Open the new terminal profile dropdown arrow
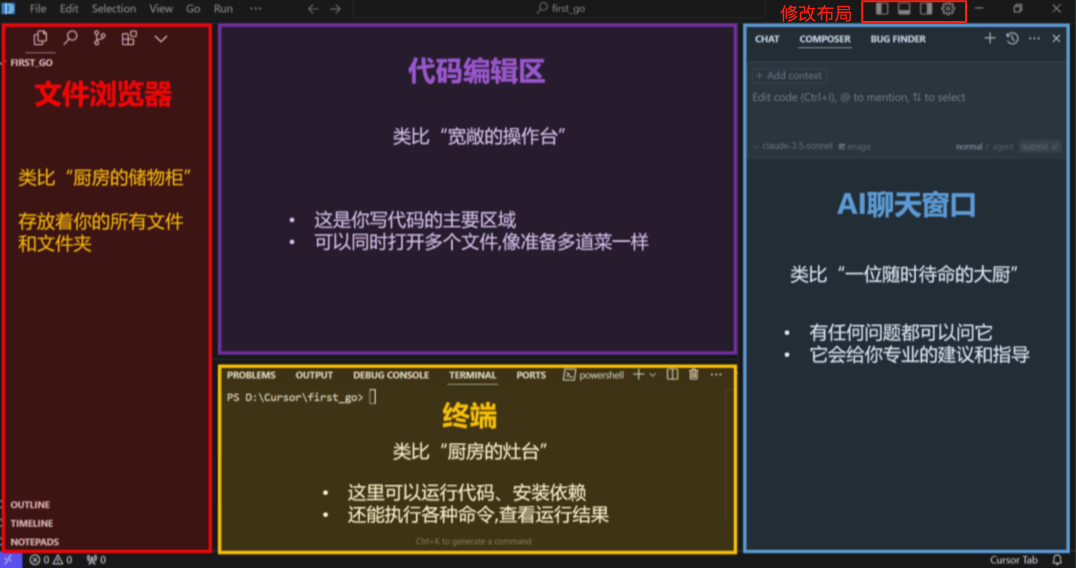The image size is (1076, 568). tap(653, 375)
